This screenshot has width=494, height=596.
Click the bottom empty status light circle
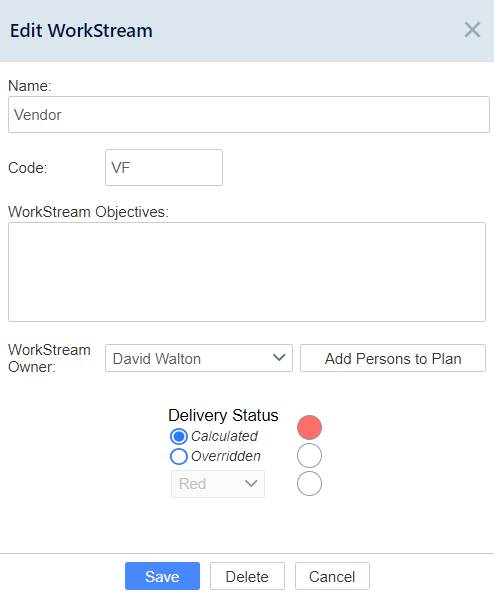coord(309,483)
